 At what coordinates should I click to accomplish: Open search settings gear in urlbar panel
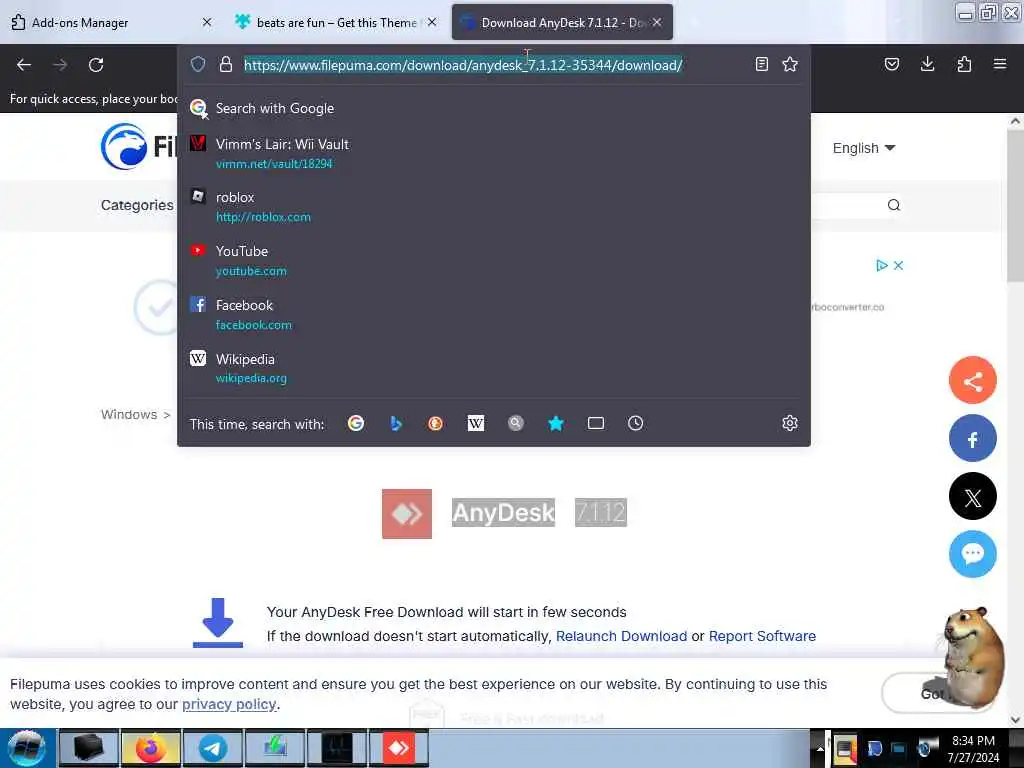(x=790, y=423)
